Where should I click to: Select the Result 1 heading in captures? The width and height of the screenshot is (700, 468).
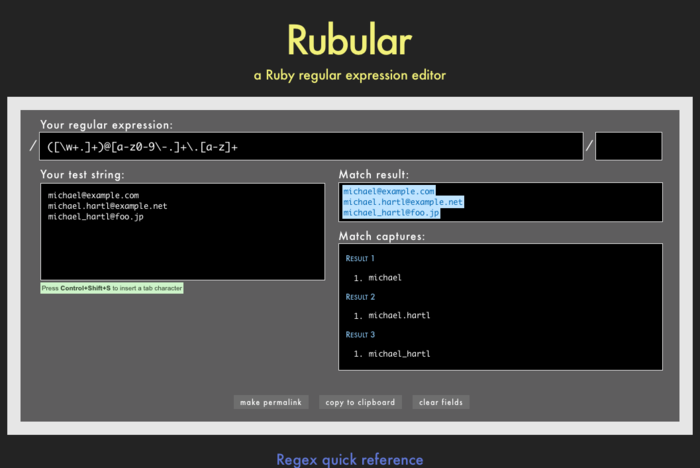point(361,258)
